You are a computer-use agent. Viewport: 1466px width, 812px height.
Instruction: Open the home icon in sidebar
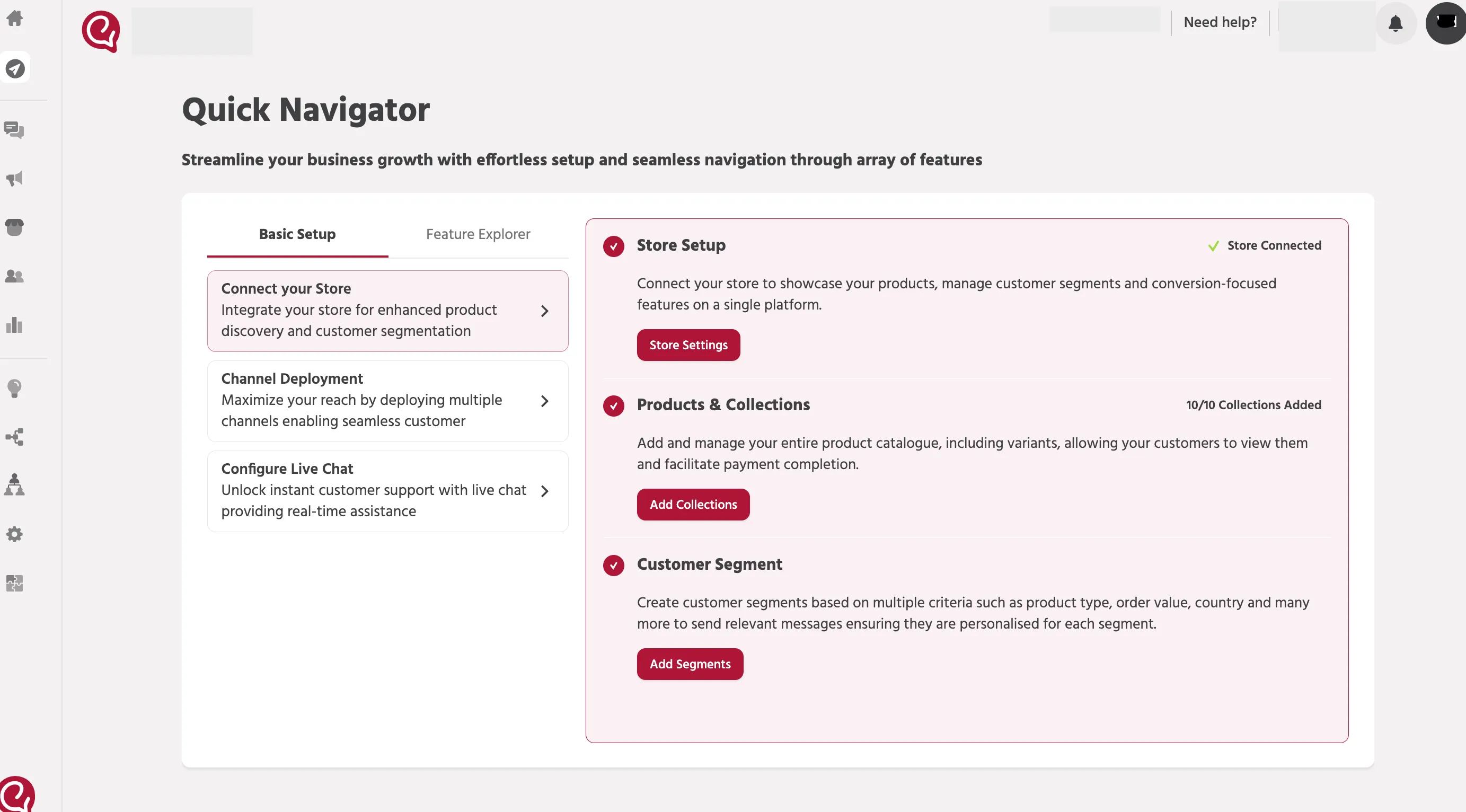tap(14, 18)
